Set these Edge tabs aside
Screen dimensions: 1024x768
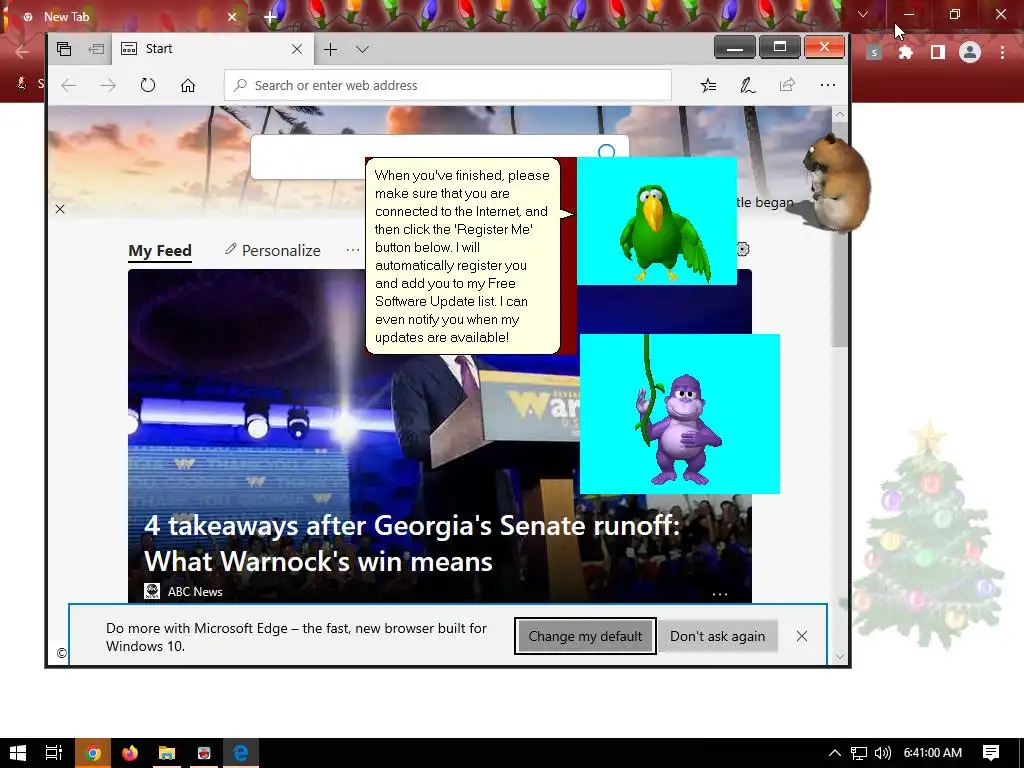(96, 49)
